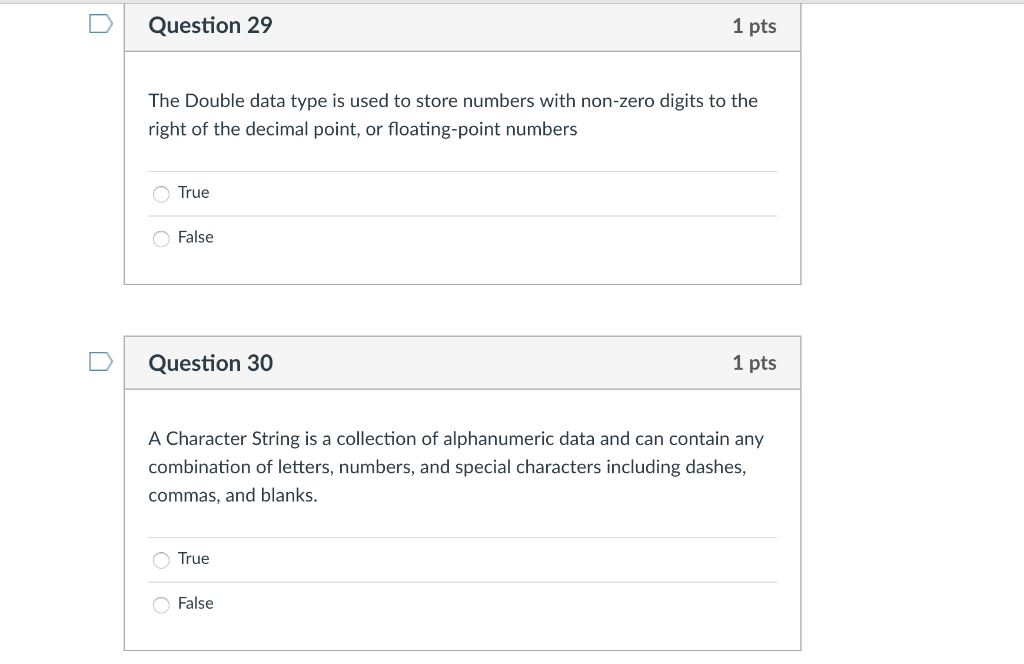Select True for Question 29

(161, 193)
